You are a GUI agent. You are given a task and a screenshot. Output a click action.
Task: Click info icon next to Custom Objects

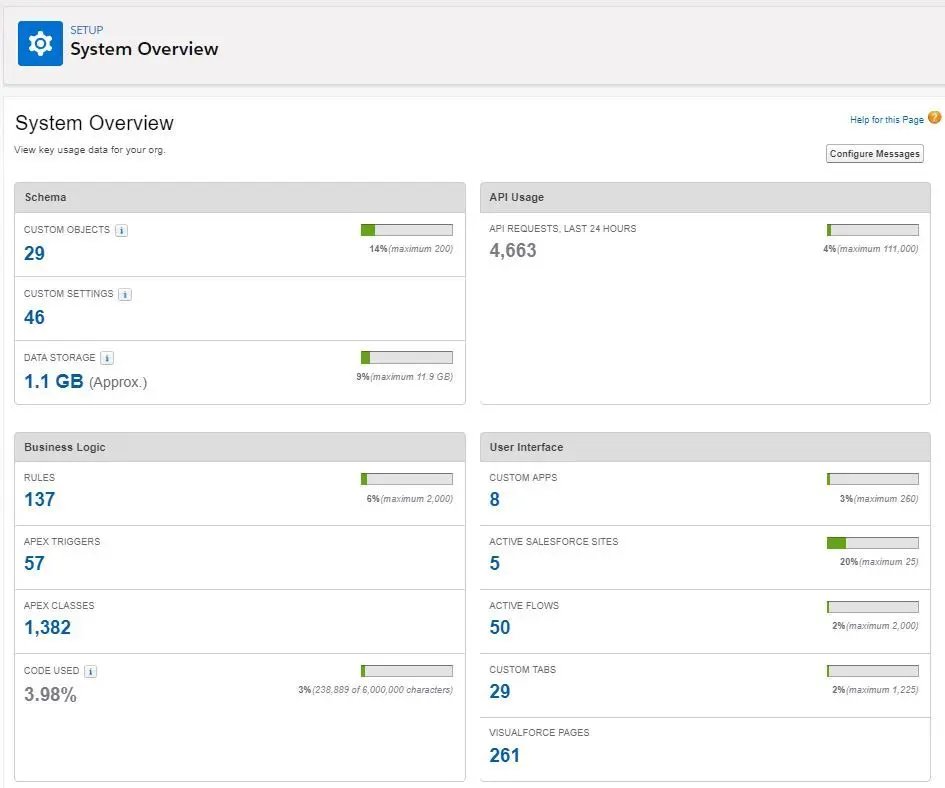click(x=121, y=230)
